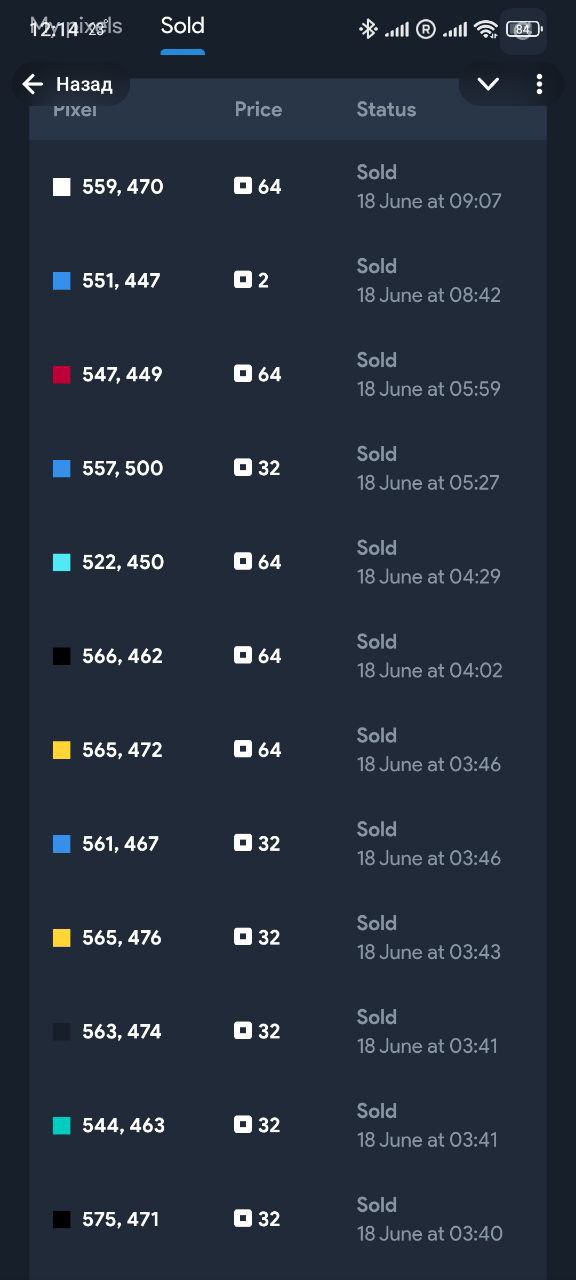Click the red swatch for pixel 547, 449

[x=62, y=375]
